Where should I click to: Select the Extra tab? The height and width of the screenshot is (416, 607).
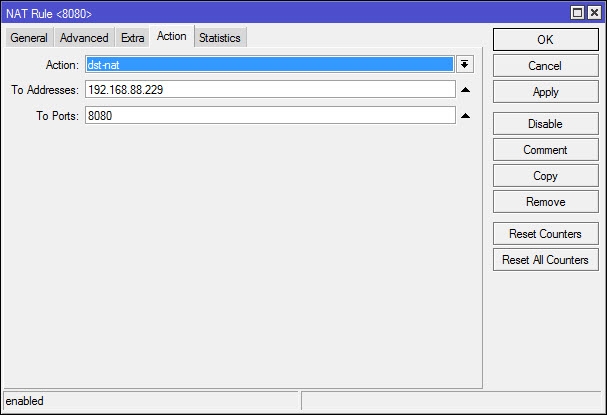click(x=133, y=38)
